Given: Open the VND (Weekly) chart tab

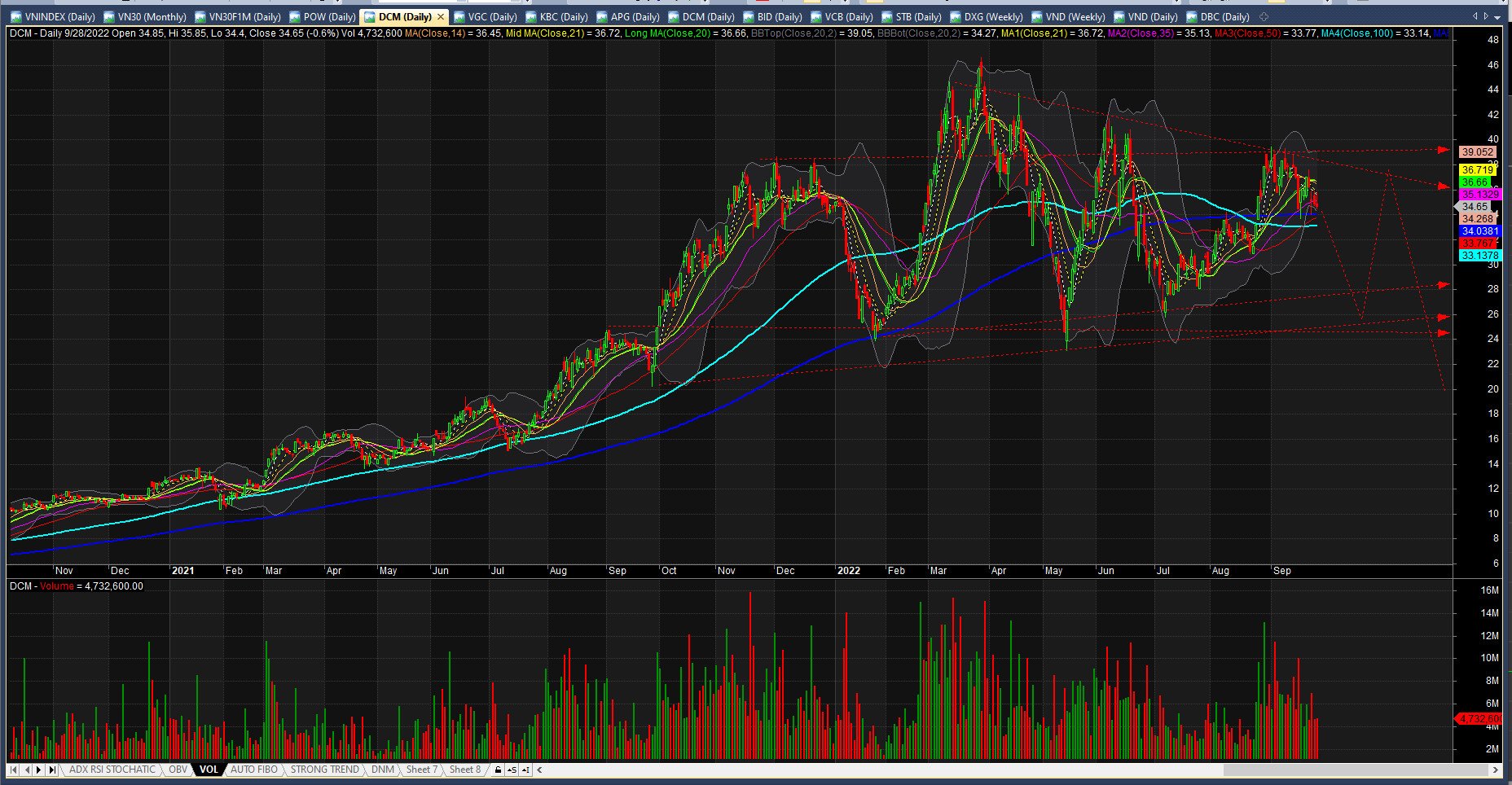Looking at the screenshot, I should click(1068, 16).
